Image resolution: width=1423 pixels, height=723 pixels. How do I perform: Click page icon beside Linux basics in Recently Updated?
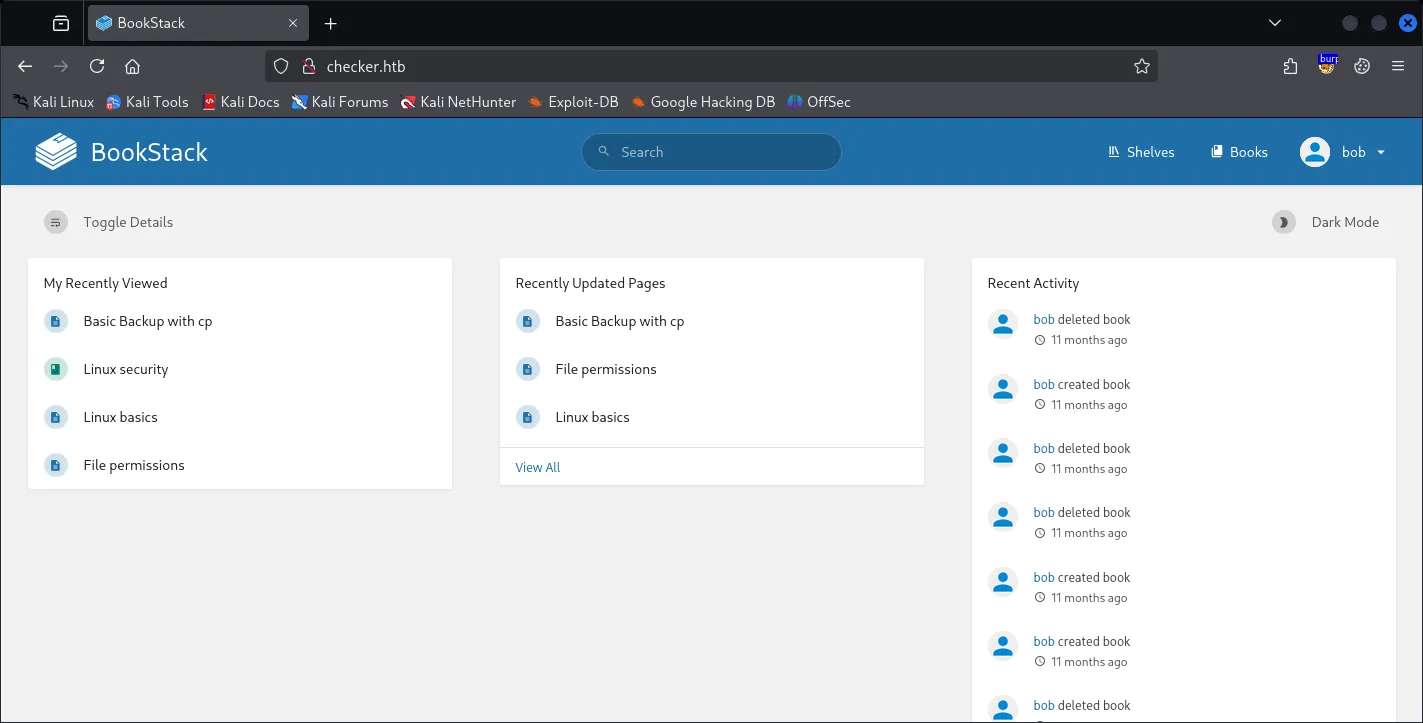(x=528, y=417)
